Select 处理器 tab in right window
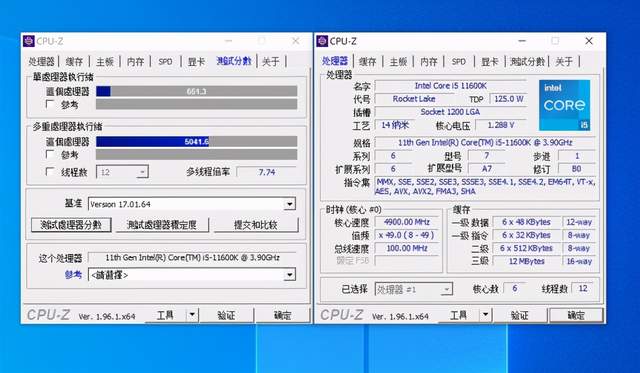This screenshot has width=640, height=373. click(335, 61)
